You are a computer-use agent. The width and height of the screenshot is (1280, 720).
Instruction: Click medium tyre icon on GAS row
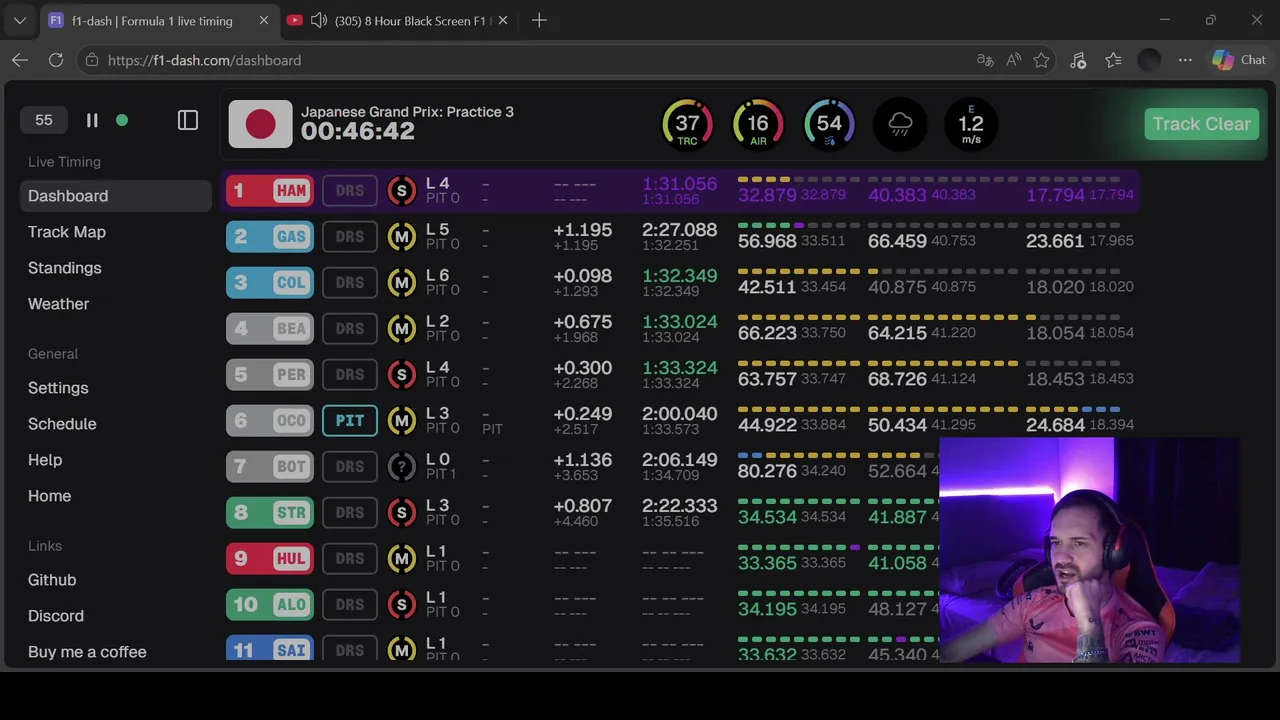(x=402, y=236)
